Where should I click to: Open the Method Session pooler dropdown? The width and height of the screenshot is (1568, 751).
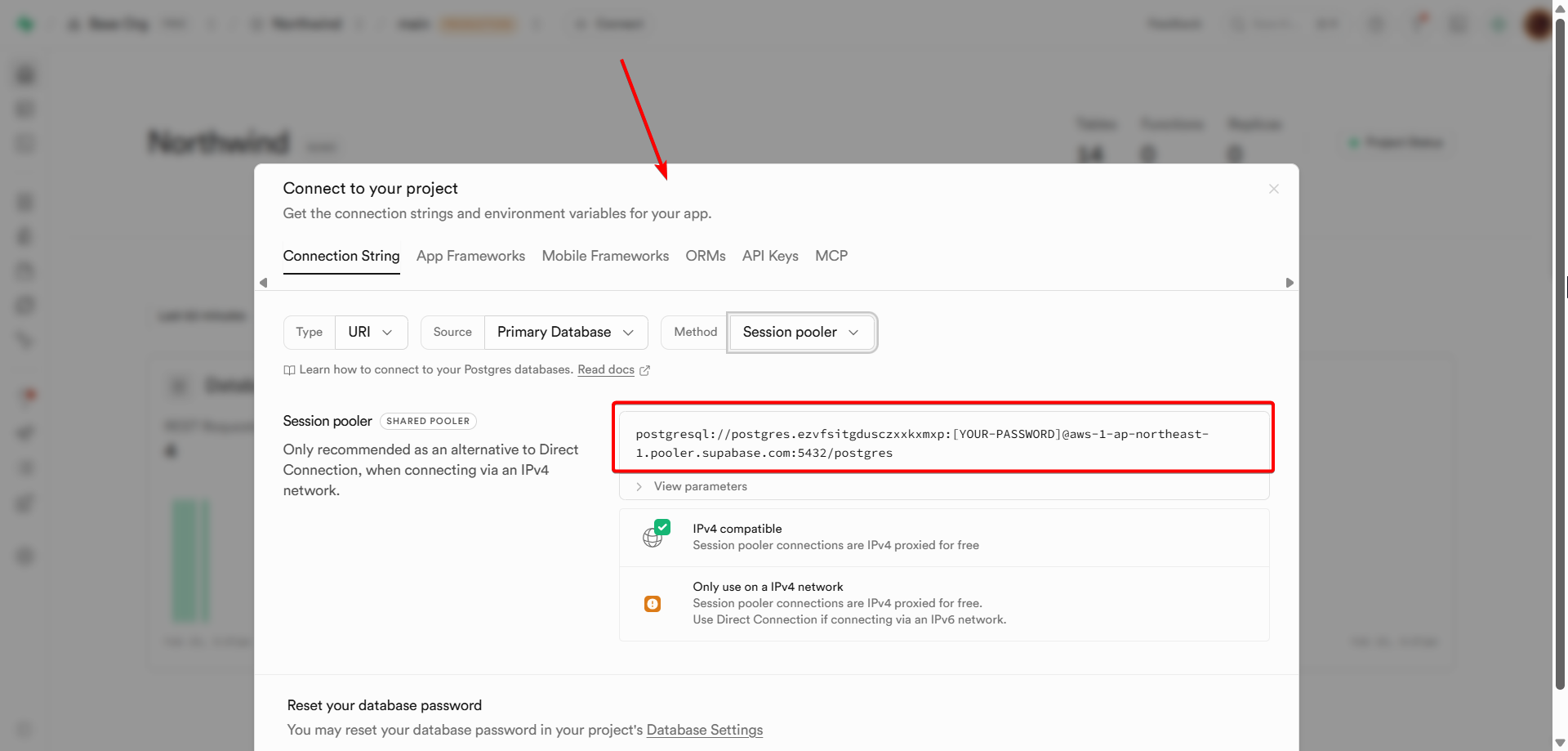pyautogui.click(x=800, y=332)
